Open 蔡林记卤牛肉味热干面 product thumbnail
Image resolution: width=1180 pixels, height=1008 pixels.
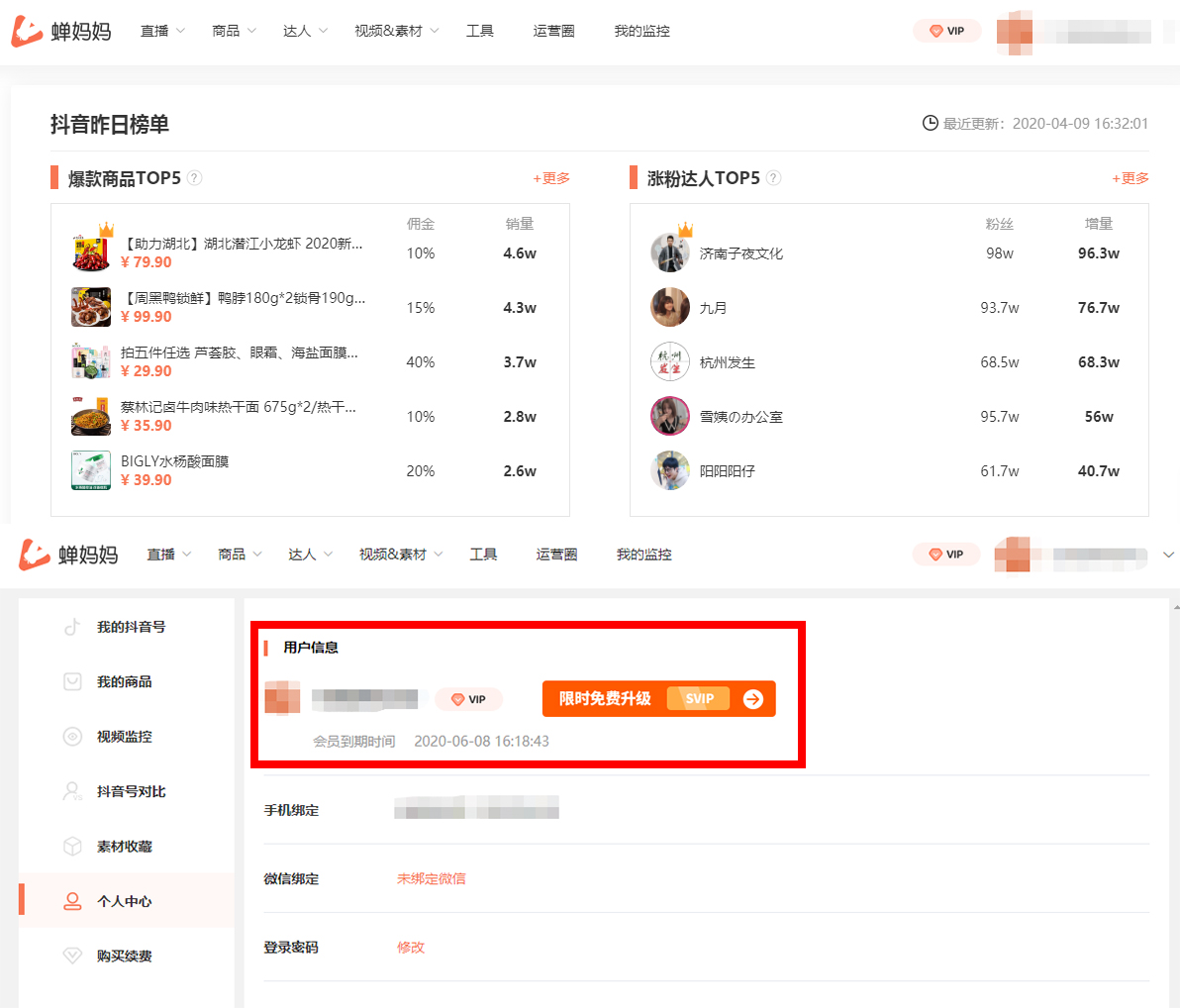91,416
